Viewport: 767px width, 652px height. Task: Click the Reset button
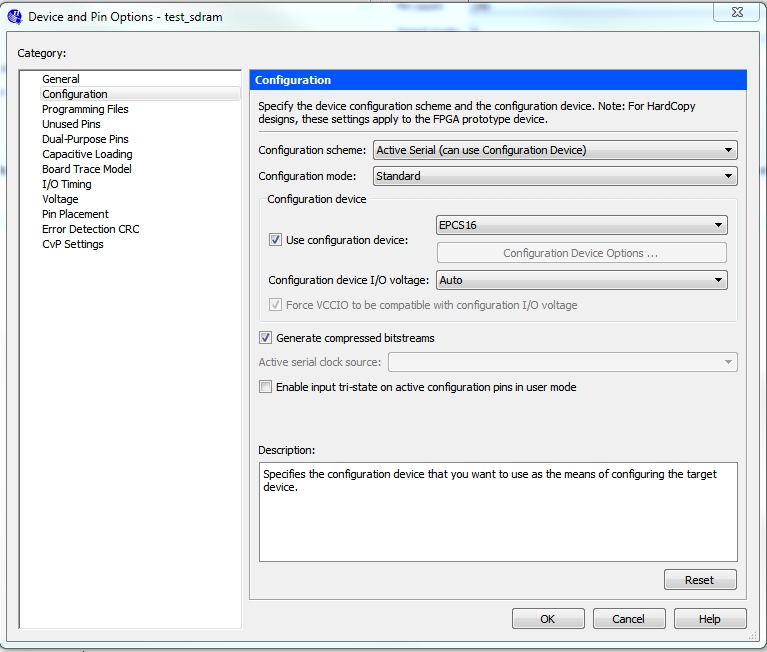700,580
